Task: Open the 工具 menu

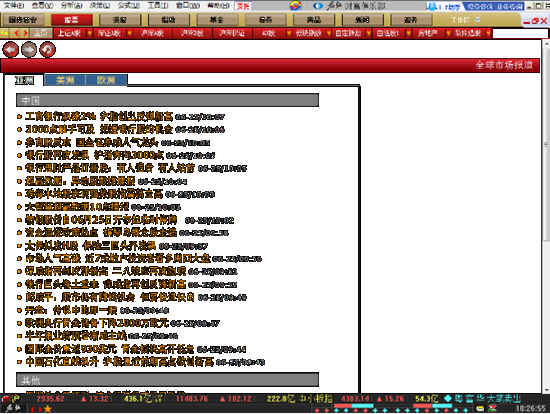Action: pyautogui.click(x=157, y=6)
